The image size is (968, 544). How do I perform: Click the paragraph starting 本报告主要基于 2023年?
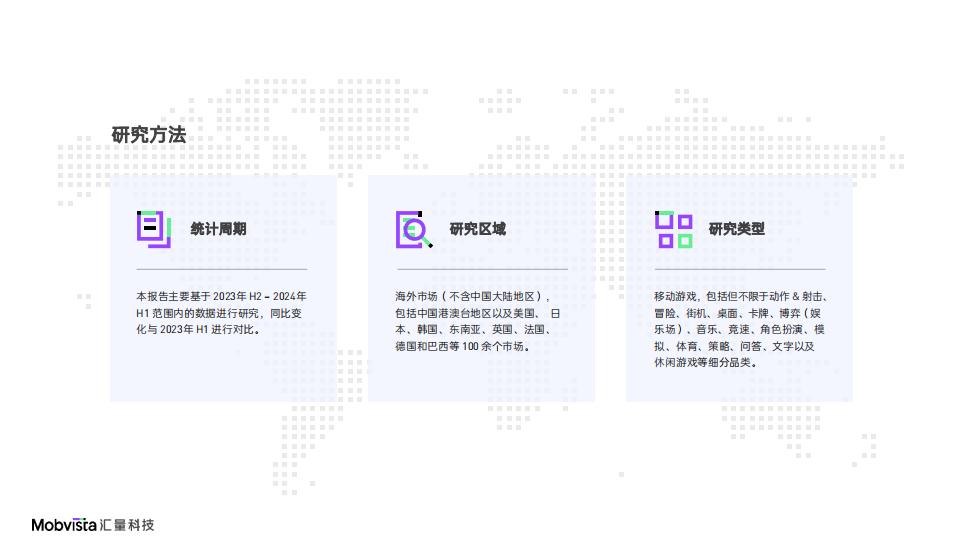coord(221,313)
